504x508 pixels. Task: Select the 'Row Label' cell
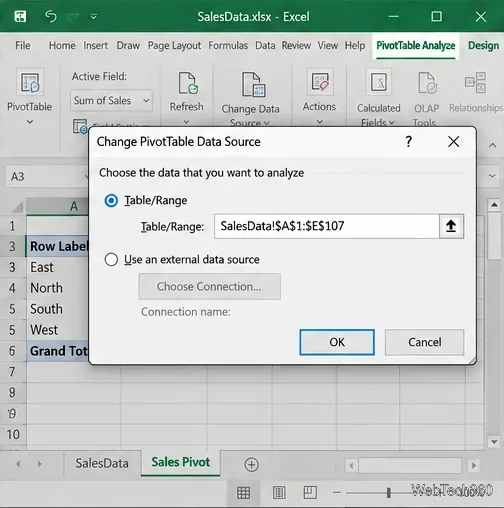pos(57,246)
